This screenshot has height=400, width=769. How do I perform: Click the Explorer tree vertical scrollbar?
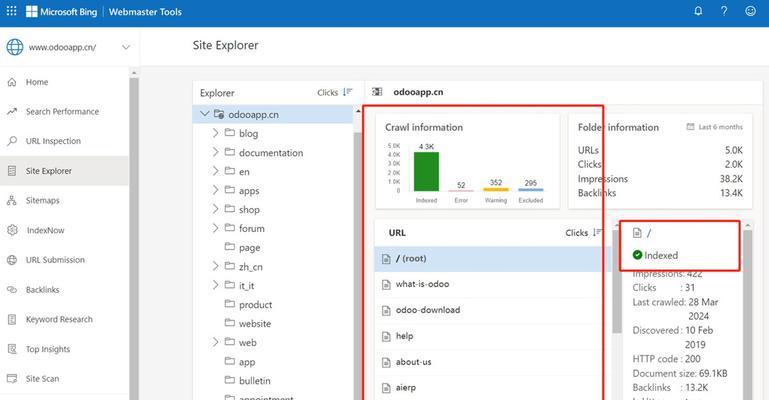point(358,265)
